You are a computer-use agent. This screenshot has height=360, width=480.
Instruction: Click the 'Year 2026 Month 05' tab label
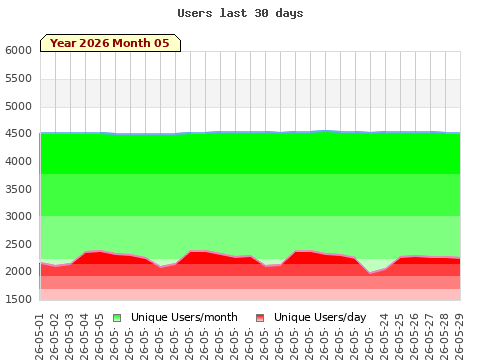tap(110, 43)
